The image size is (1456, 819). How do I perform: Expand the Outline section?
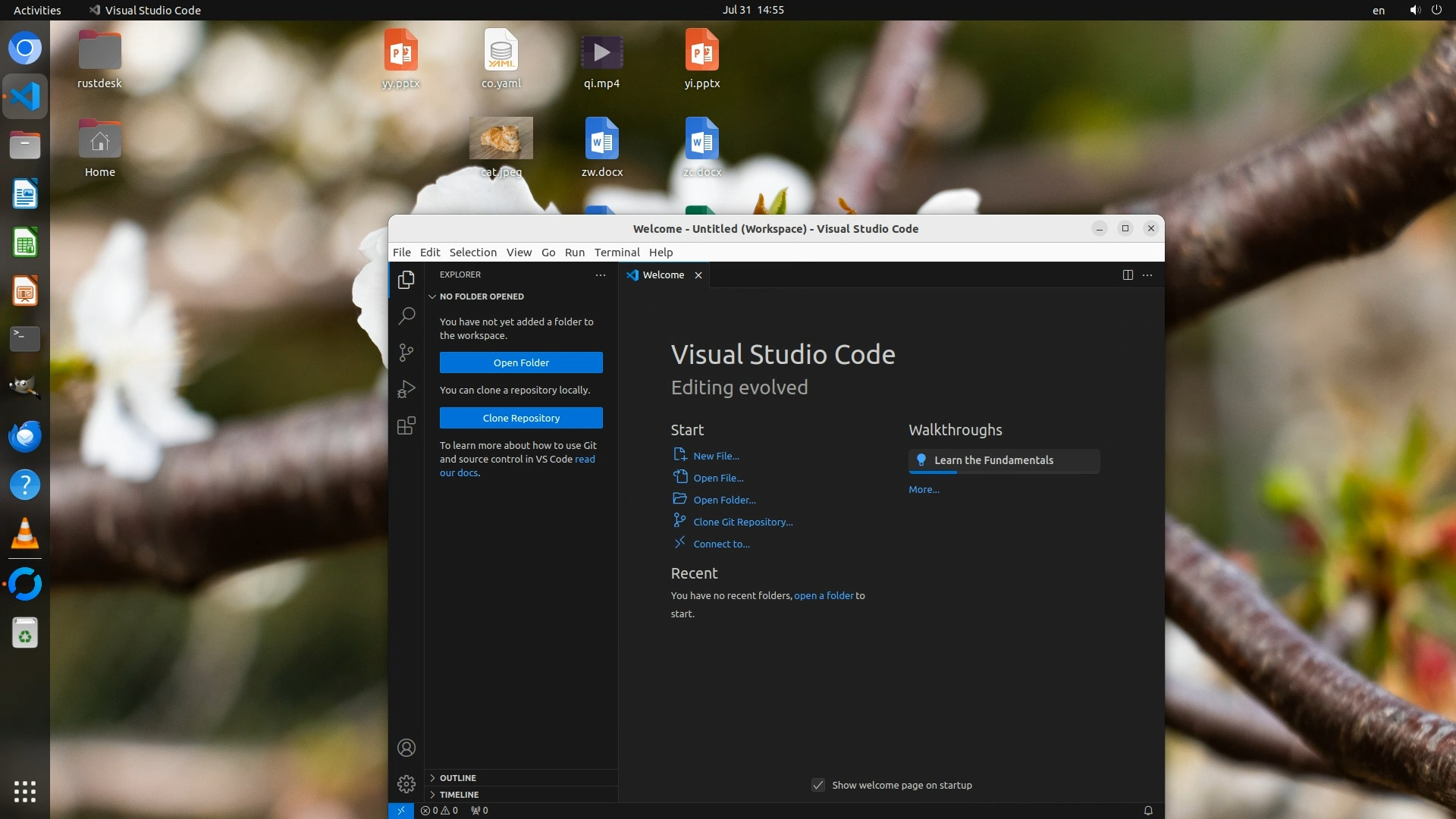(457, 778)
